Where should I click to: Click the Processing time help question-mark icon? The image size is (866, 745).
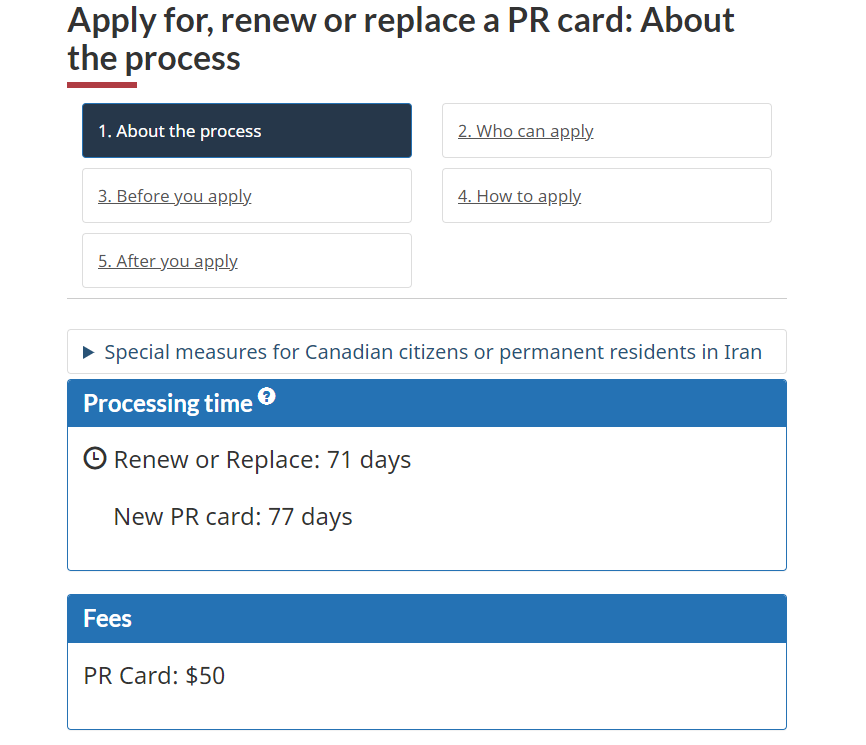266,397
